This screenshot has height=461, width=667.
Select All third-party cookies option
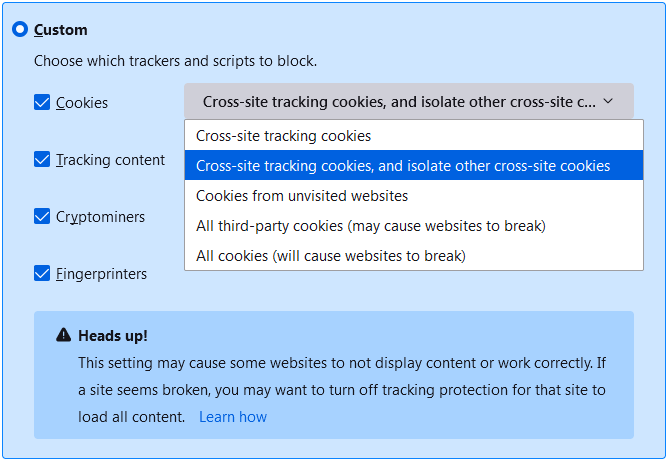[x=370, y=226]
